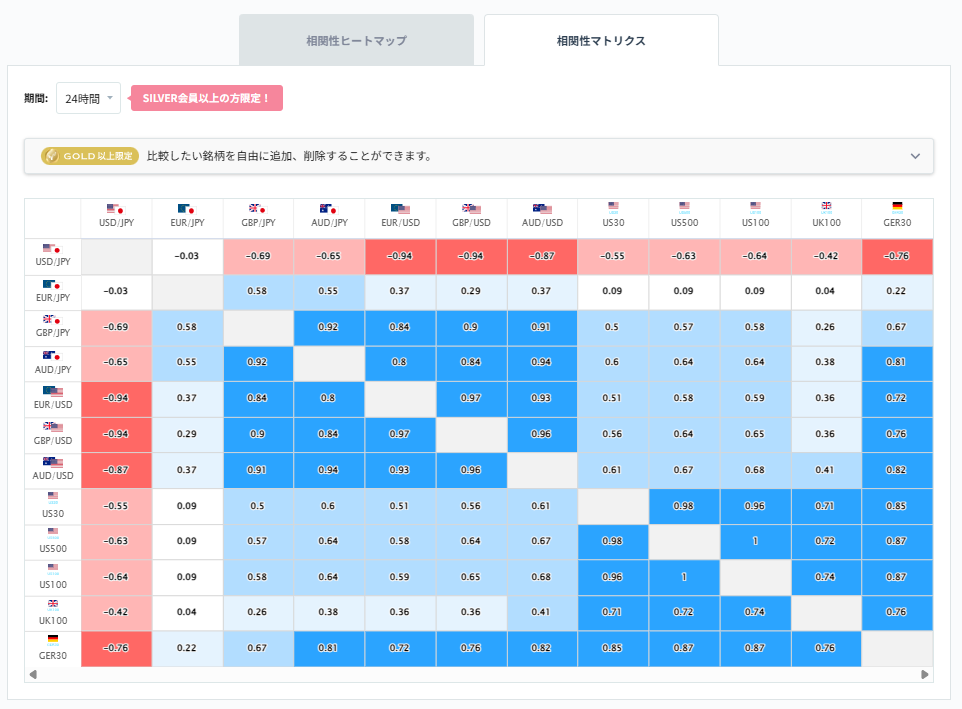
Task: Click the EUR/JPY flags icon in the row header
Action: [x=52, y=286]
